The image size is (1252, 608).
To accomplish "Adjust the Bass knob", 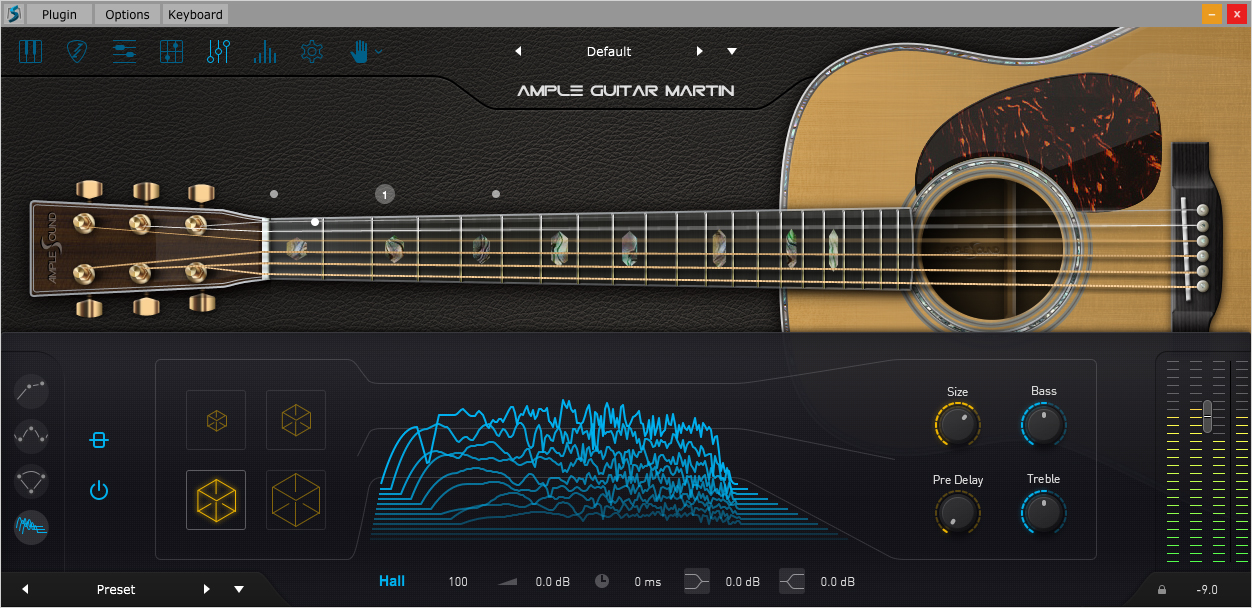I will coord(1043,424).
